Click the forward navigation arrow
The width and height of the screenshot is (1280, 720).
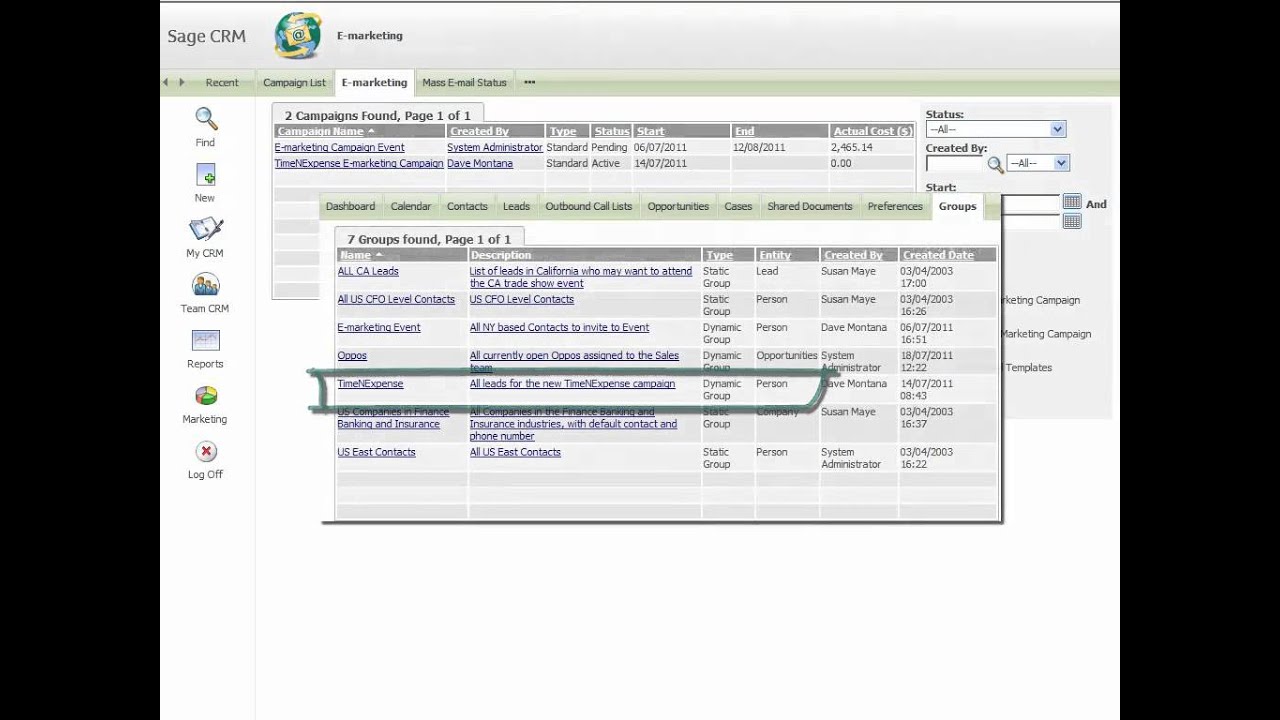pos(182,82)
